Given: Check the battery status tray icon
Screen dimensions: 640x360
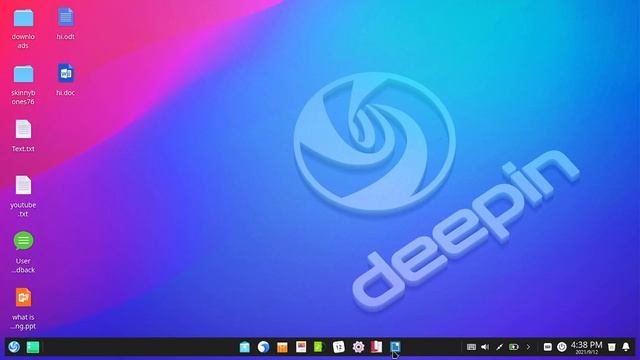Looking at the screenshot, I should (513, 347).
